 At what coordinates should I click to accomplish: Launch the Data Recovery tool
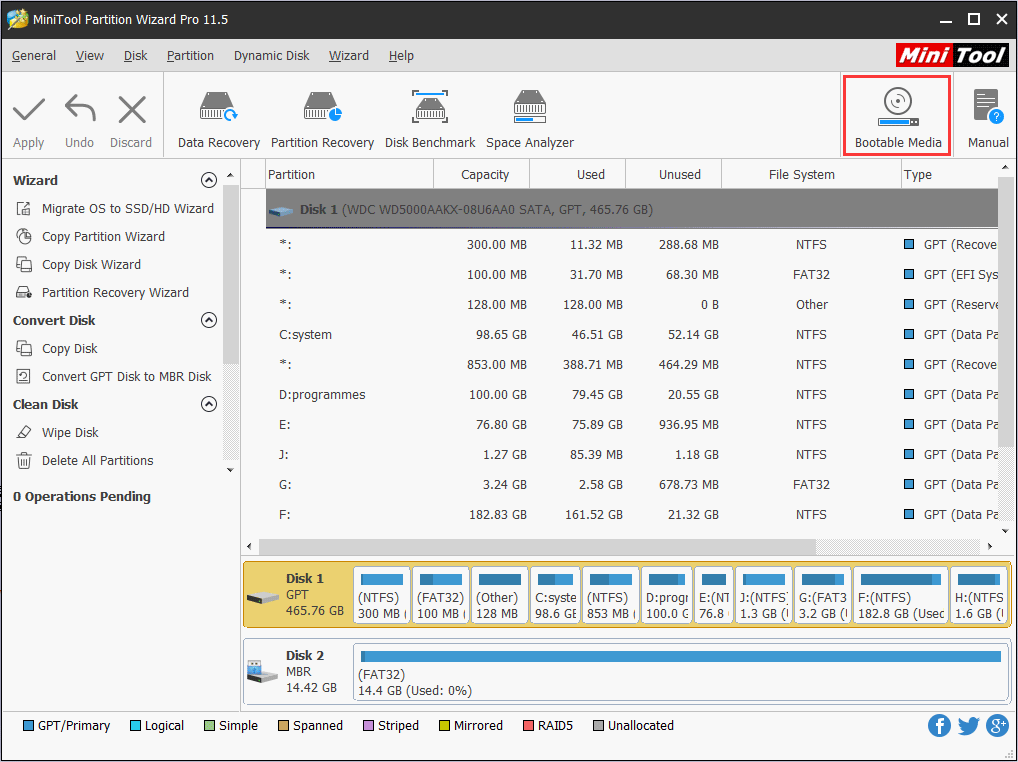click(219, 121)
